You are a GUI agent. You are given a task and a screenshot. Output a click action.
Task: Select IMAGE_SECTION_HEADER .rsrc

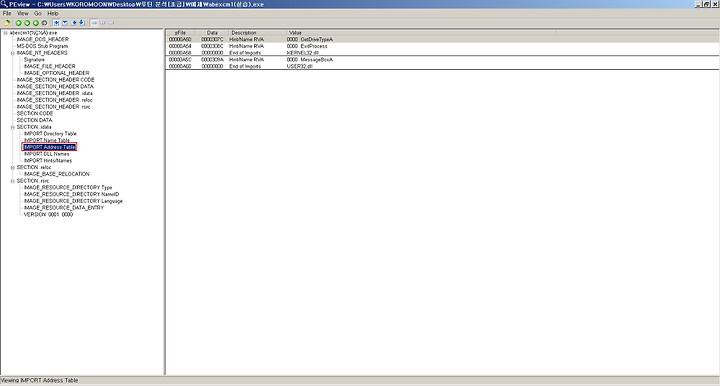pos(54,106)
